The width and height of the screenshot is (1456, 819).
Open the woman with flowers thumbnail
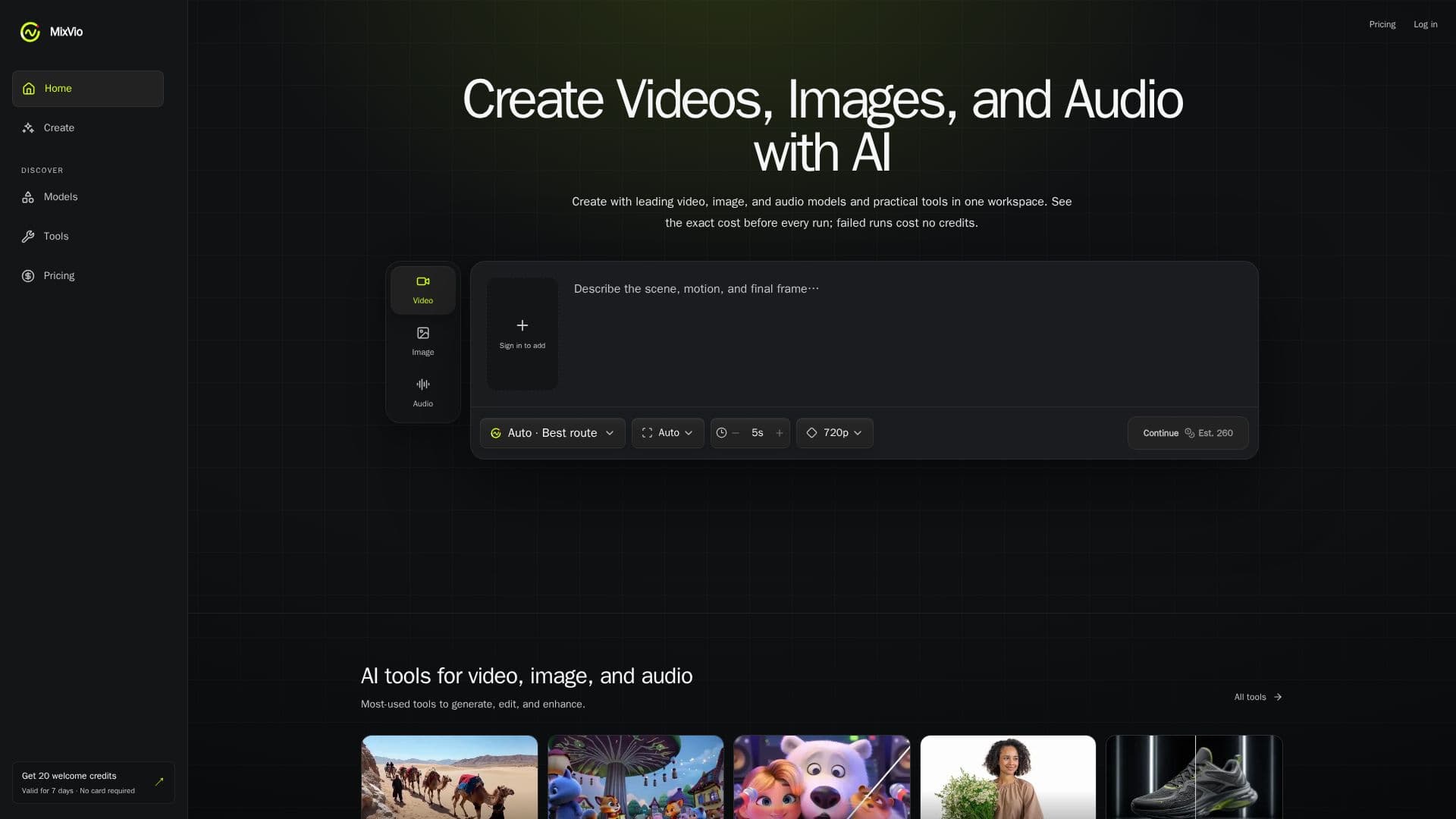coord(1008,777)
